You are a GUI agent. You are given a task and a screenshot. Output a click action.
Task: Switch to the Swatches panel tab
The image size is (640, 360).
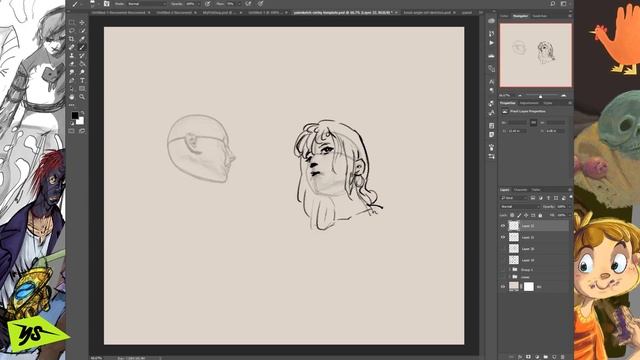click(x=540, y=16)
